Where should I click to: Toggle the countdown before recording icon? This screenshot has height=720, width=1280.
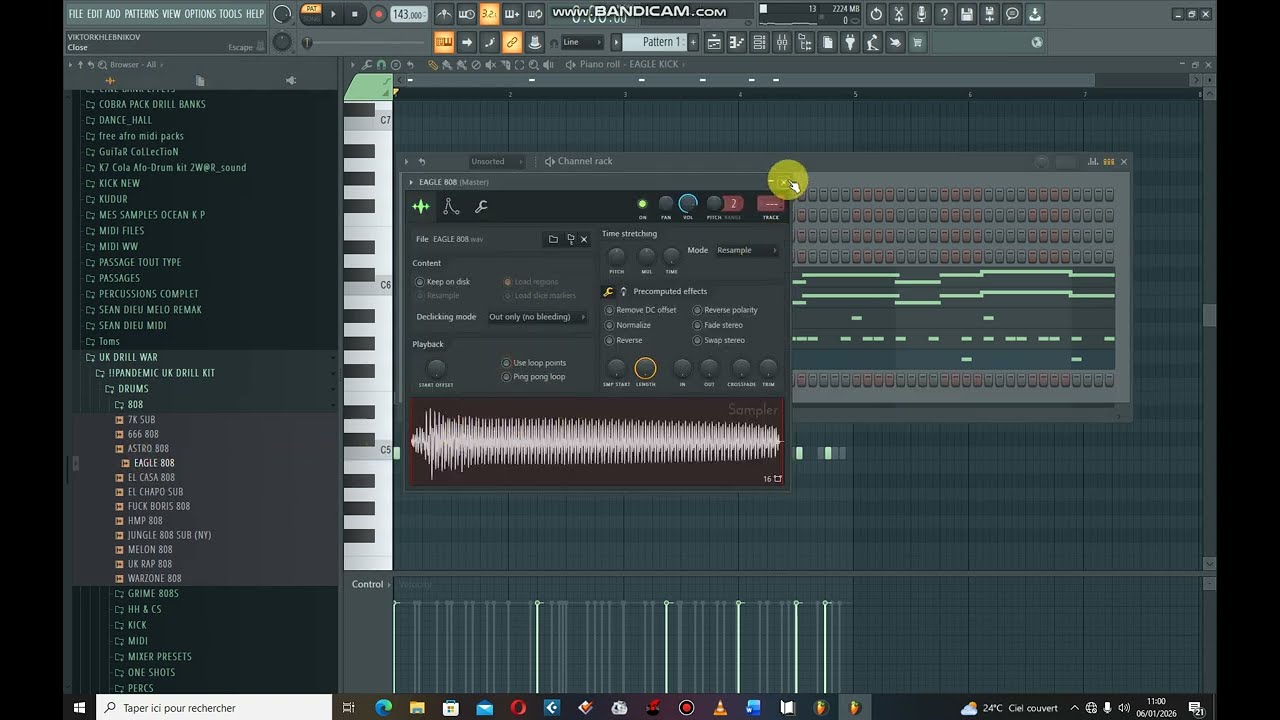point(489,14)
